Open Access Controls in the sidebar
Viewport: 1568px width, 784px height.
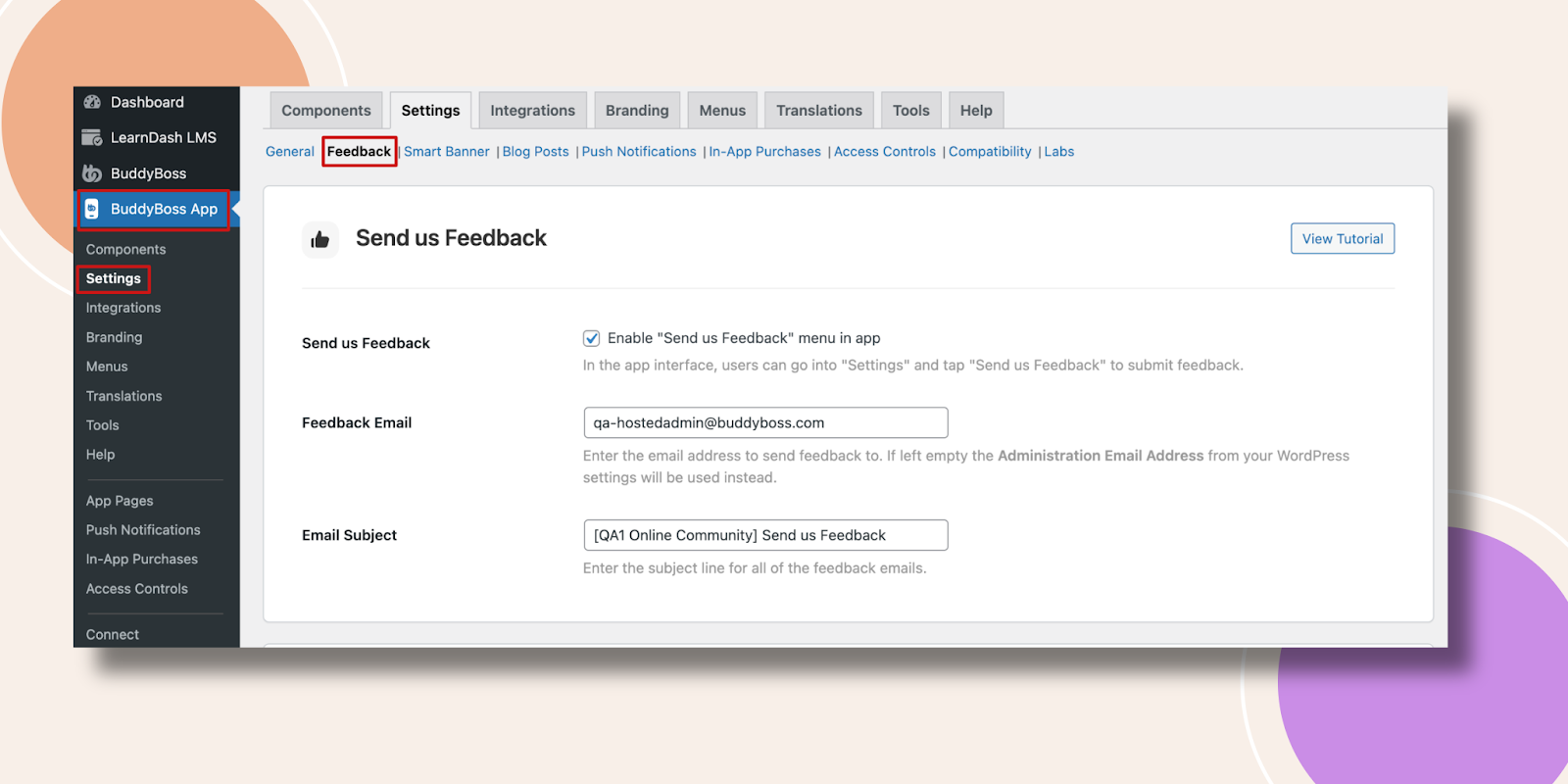[137, 589]
